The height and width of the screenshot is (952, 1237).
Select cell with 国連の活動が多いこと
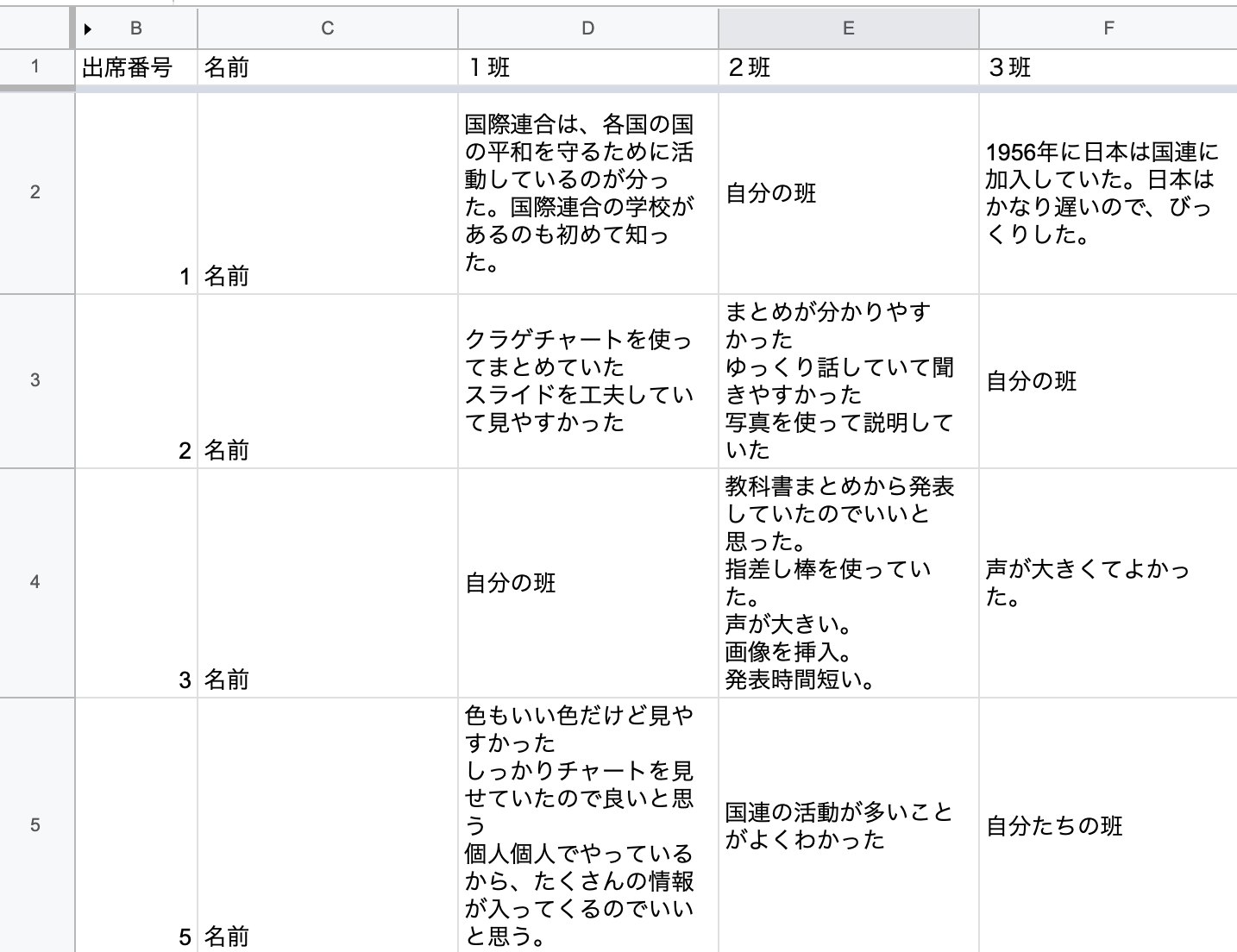(x=849, y=825)
